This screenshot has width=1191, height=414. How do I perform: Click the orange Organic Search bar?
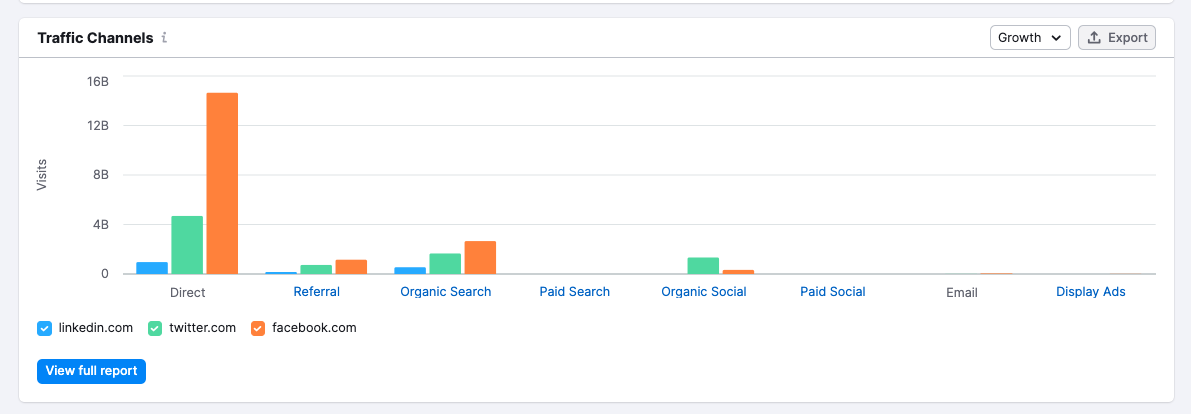click(x=480, y=258)
